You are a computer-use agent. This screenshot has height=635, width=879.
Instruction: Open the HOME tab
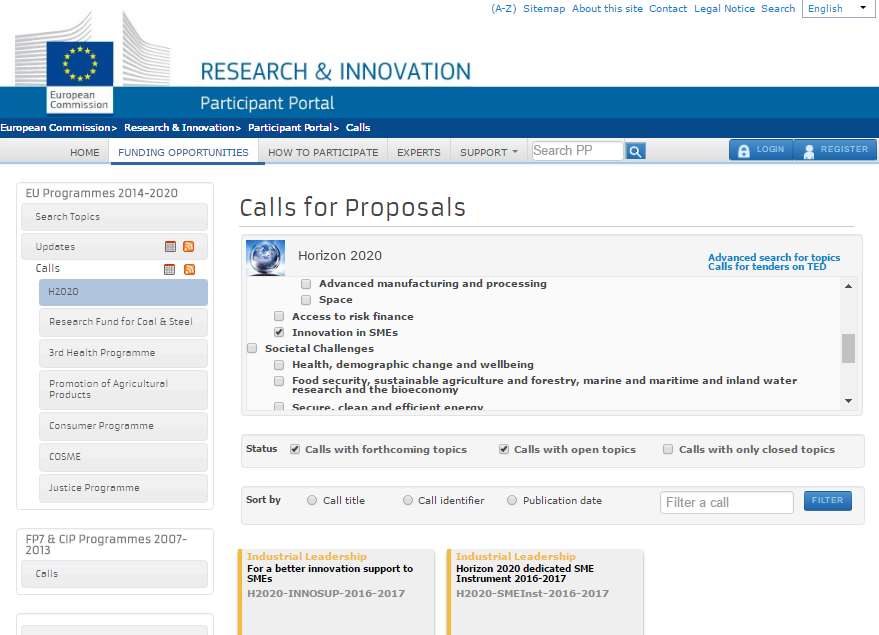(85, 152)
